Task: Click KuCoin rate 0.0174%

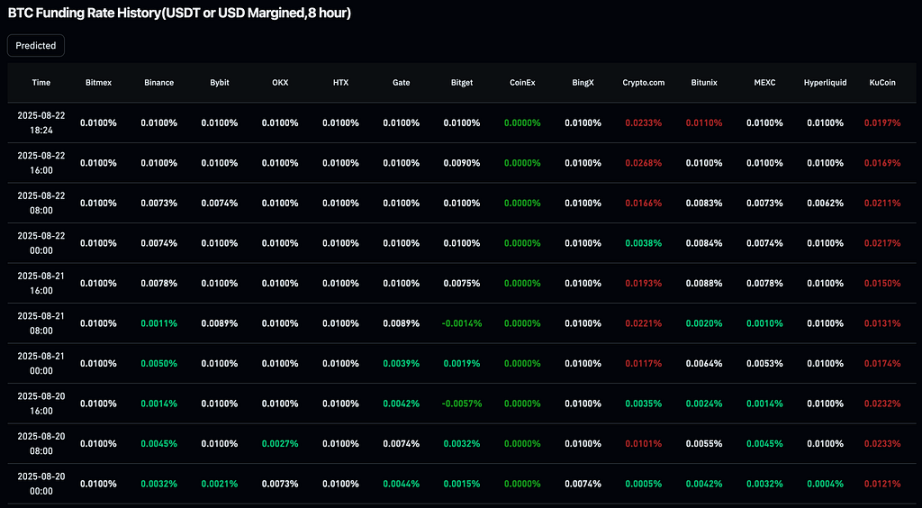Action: 882,363
